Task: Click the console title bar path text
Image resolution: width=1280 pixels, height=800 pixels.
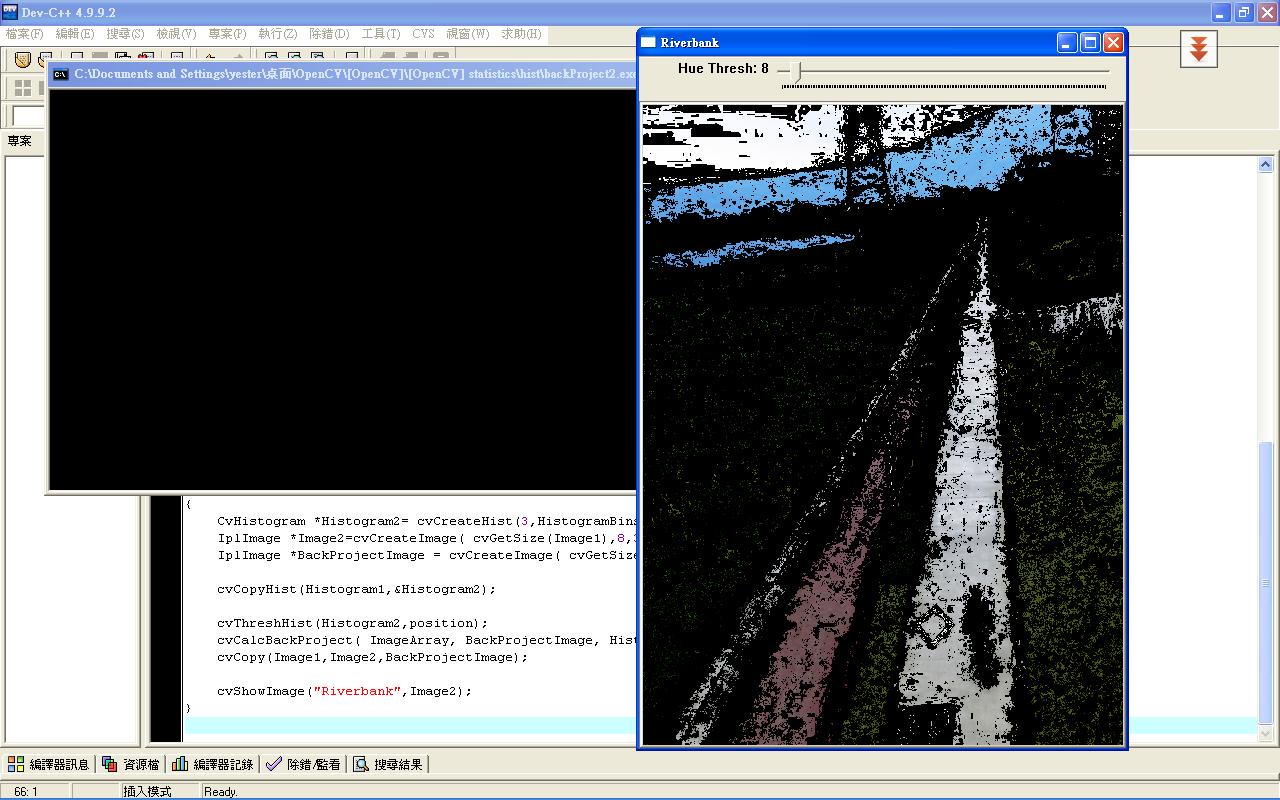Action: [x=355, y=74]
